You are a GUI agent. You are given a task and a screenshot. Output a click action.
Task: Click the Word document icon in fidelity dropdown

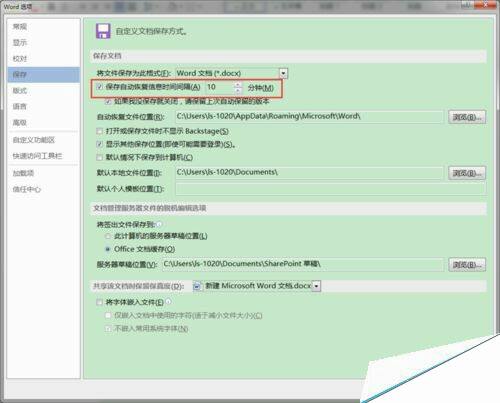click(x=197, y=286)
